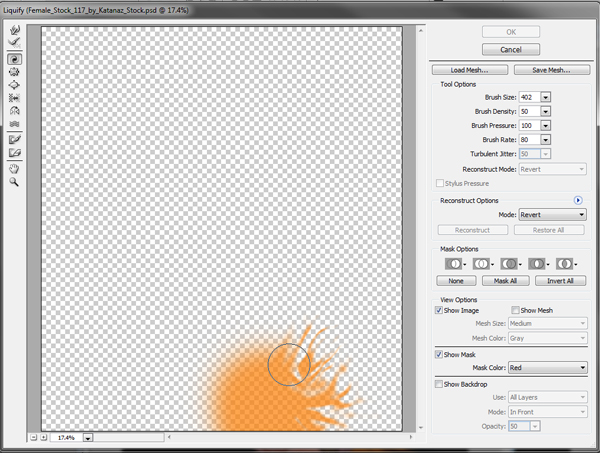Image resolution: width=600 pixels, height=453 pixels.
Task: Click the horizontal scrollbar right arrow
Action: point(411,437)
